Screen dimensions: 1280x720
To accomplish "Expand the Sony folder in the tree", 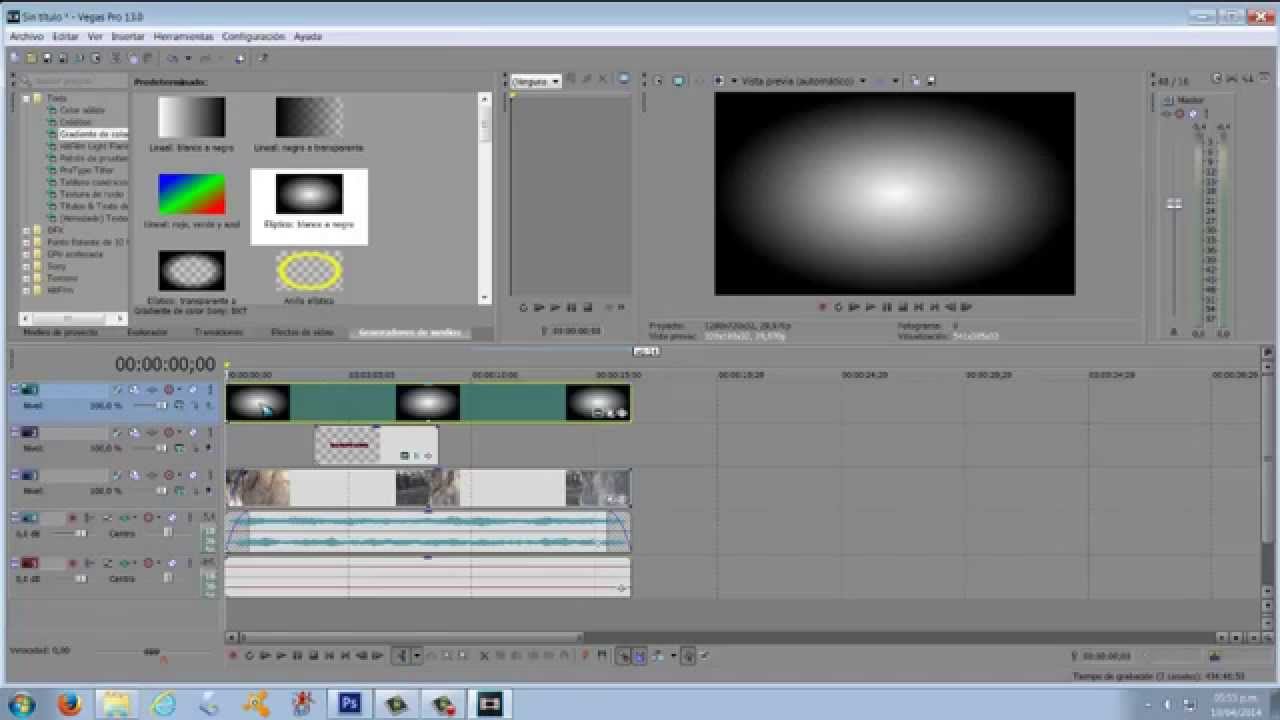I will pos(26,266).
